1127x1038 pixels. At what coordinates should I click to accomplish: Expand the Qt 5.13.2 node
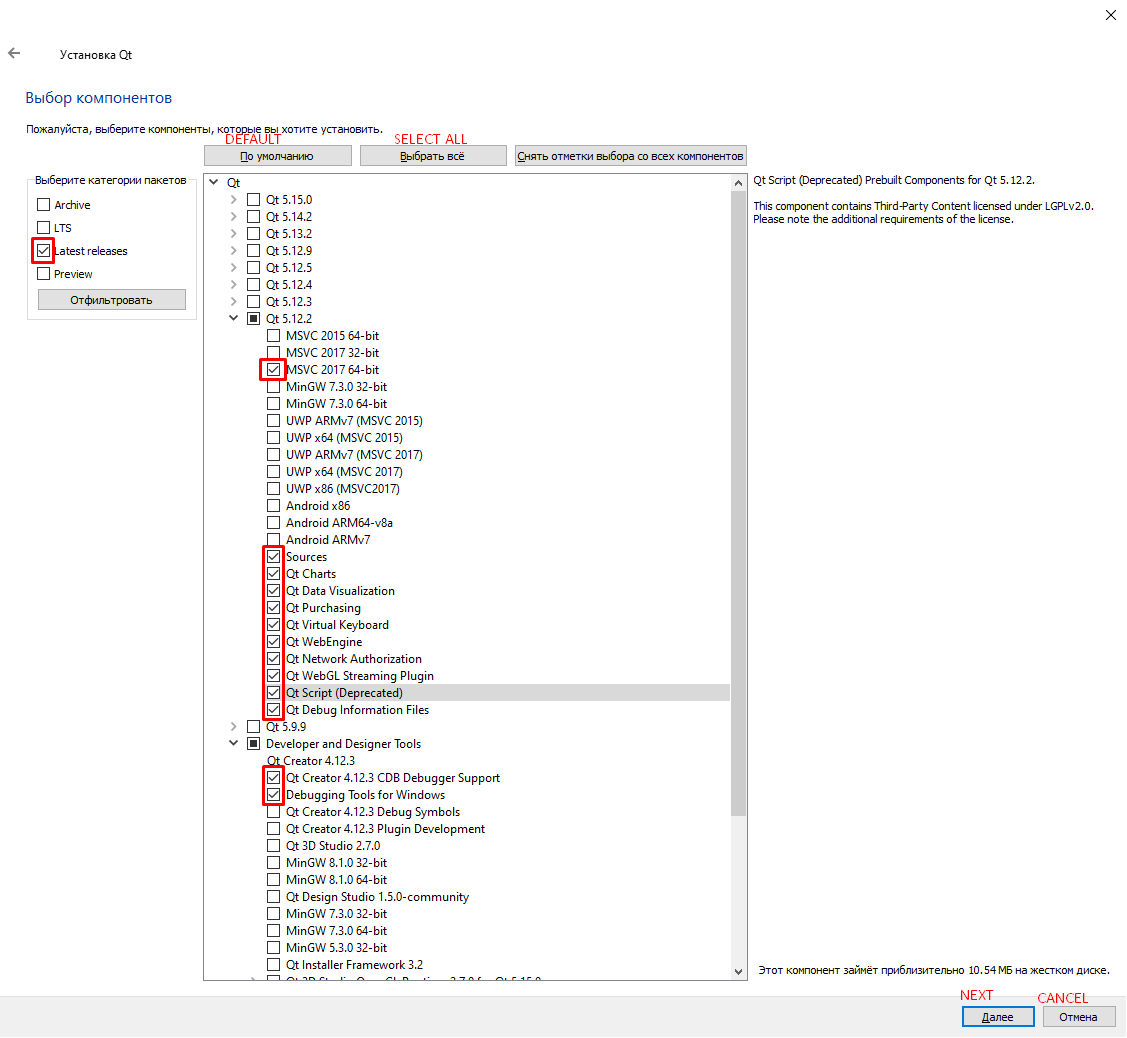pyautogui.click(x=234, y=234)
